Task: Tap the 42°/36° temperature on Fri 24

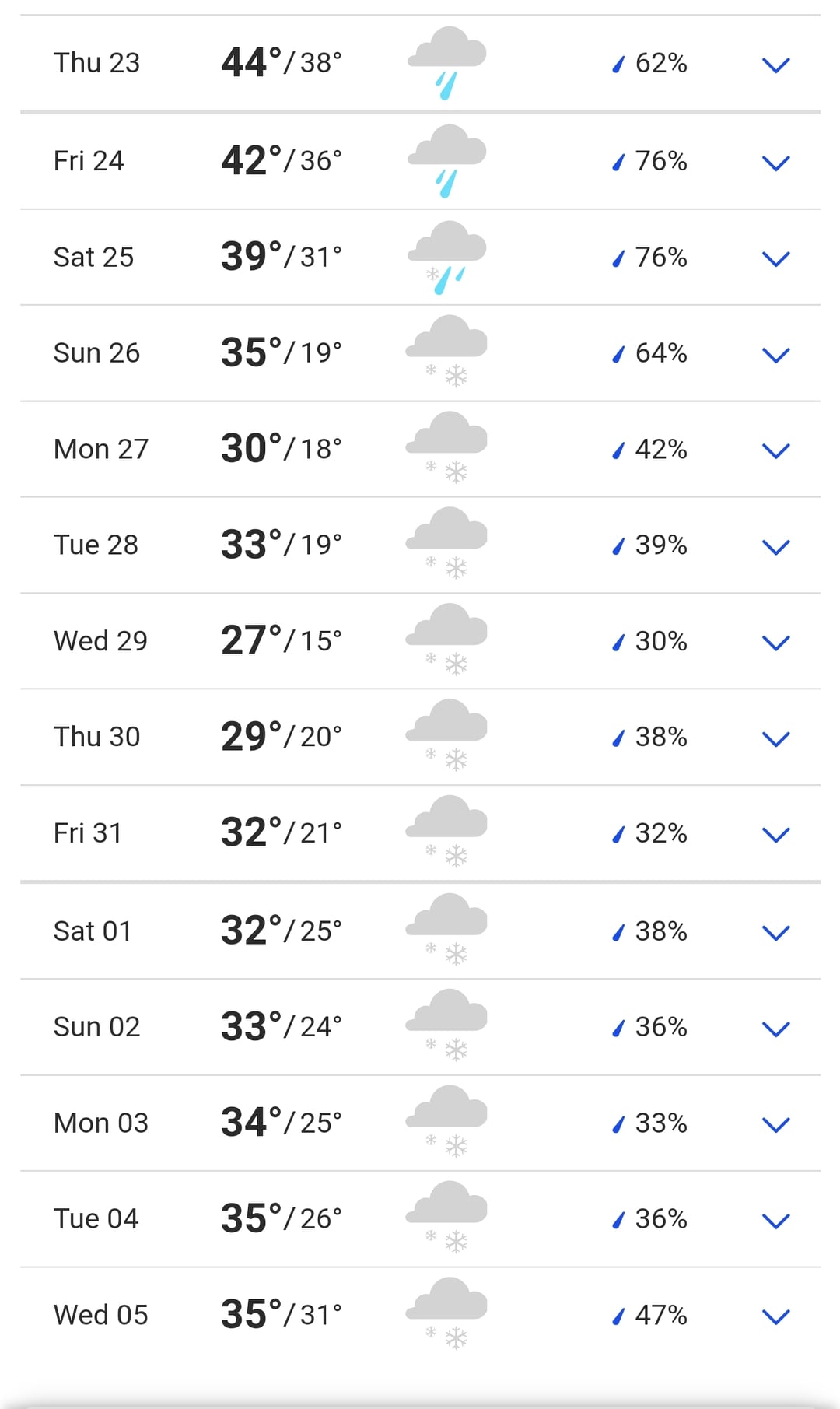Action: (x=281, y=160)
